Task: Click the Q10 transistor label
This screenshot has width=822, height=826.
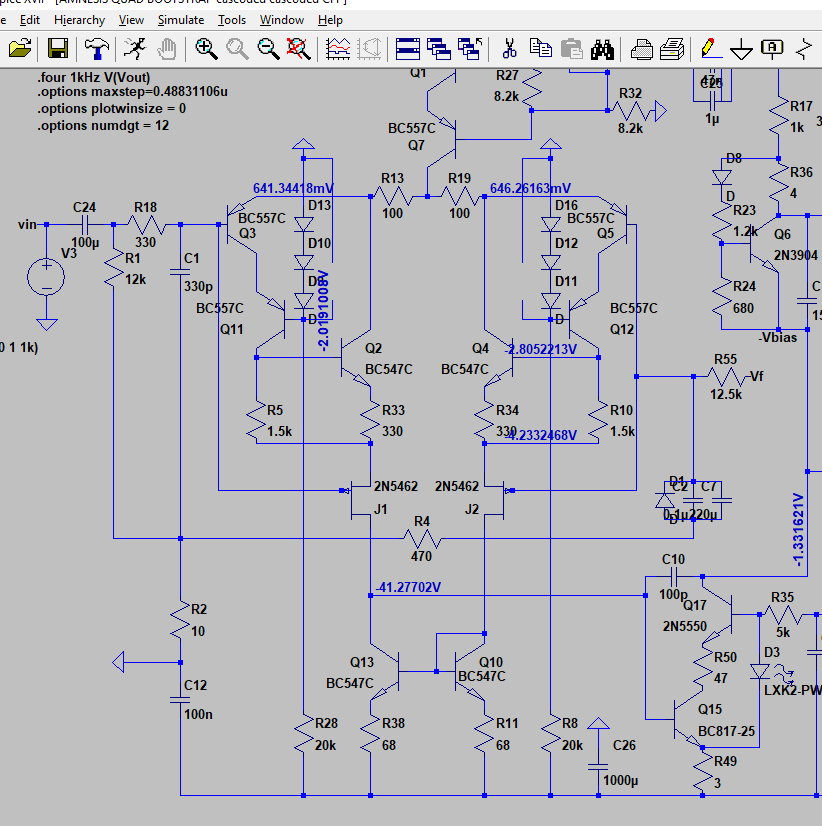Action: point(491,662)
